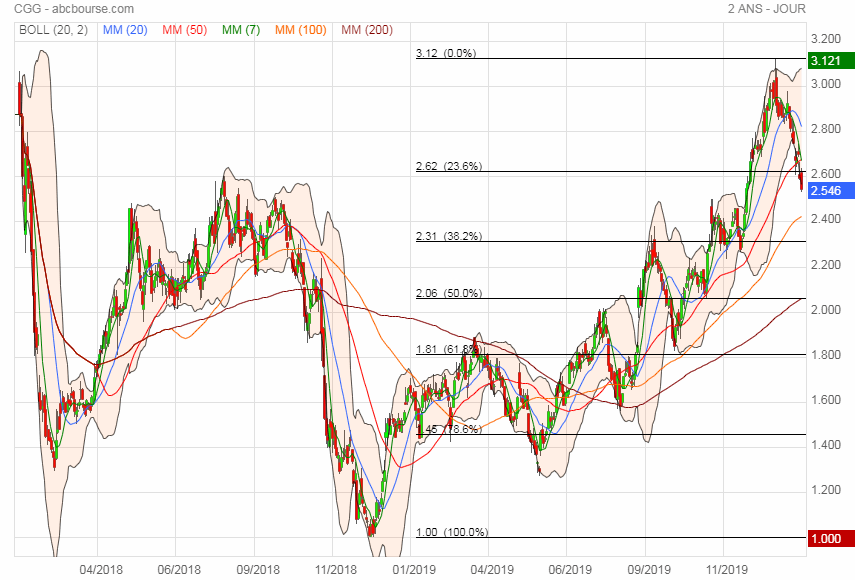This screenshot has width=855, height=580.
Task: Click the 1.600 price axis value
Action: coord(826,400)
